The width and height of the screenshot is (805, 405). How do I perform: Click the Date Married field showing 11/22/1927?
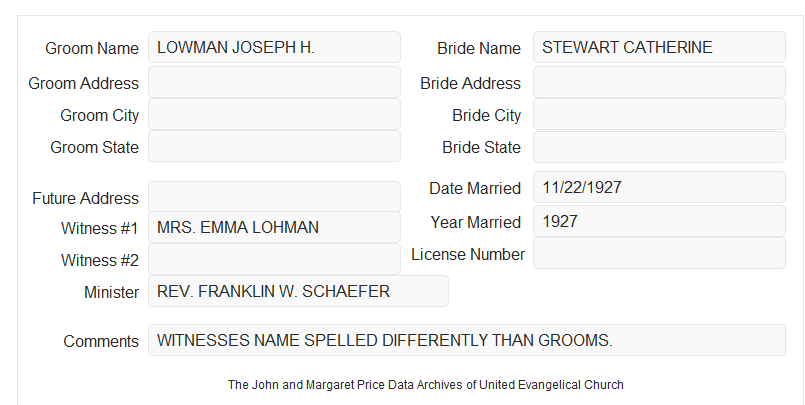pos(659,187)
